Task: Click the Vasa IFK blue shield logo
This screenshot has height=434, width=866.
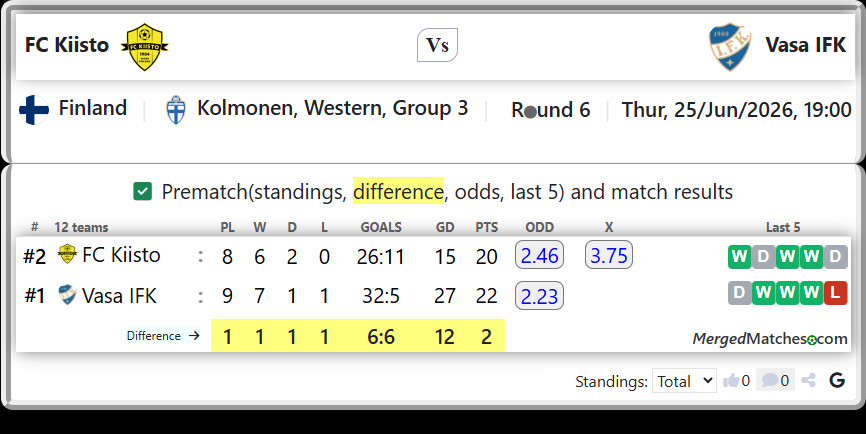Action: point(730,46)
